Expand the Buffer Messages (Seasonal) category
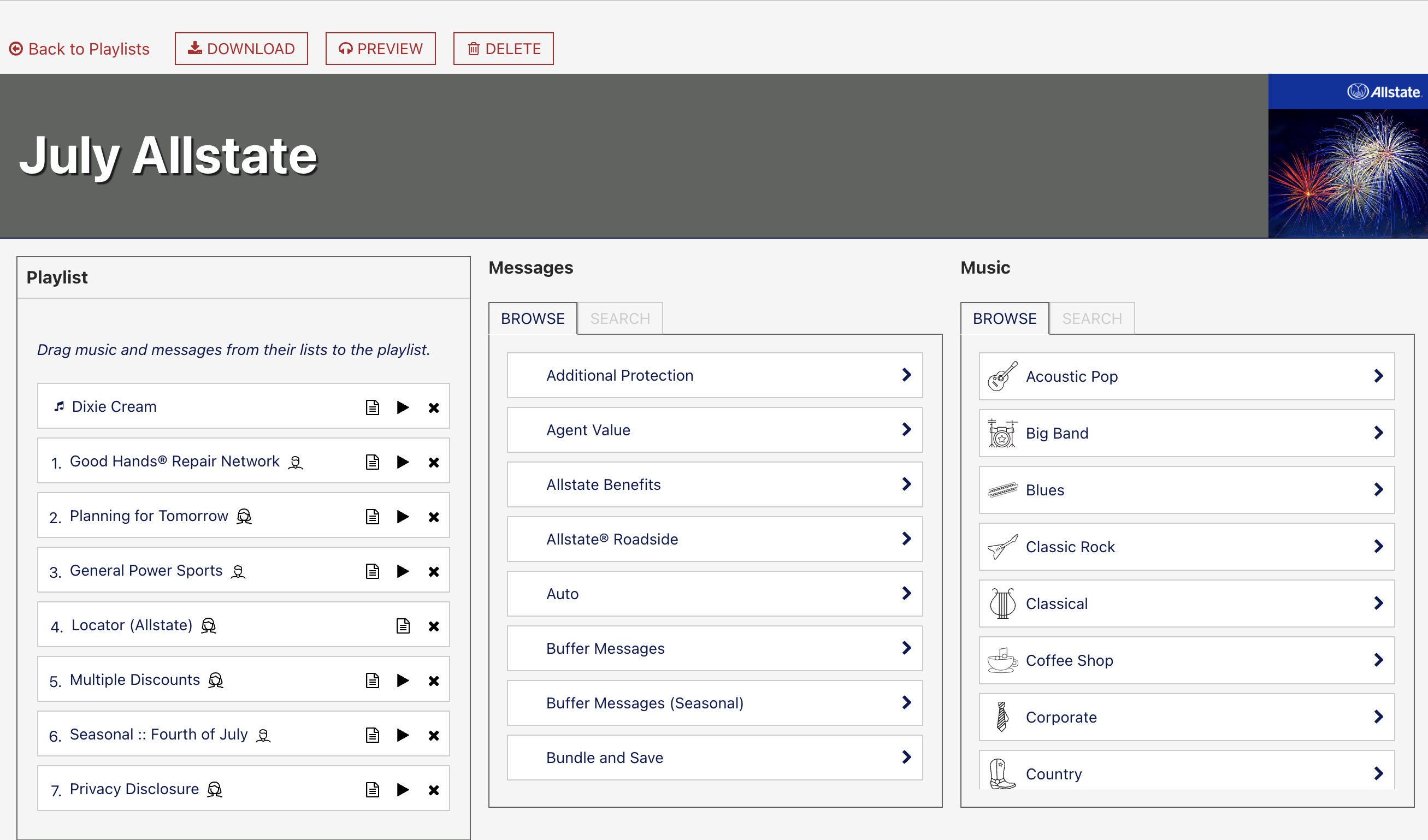1428x840 pixels. (715, 703)
